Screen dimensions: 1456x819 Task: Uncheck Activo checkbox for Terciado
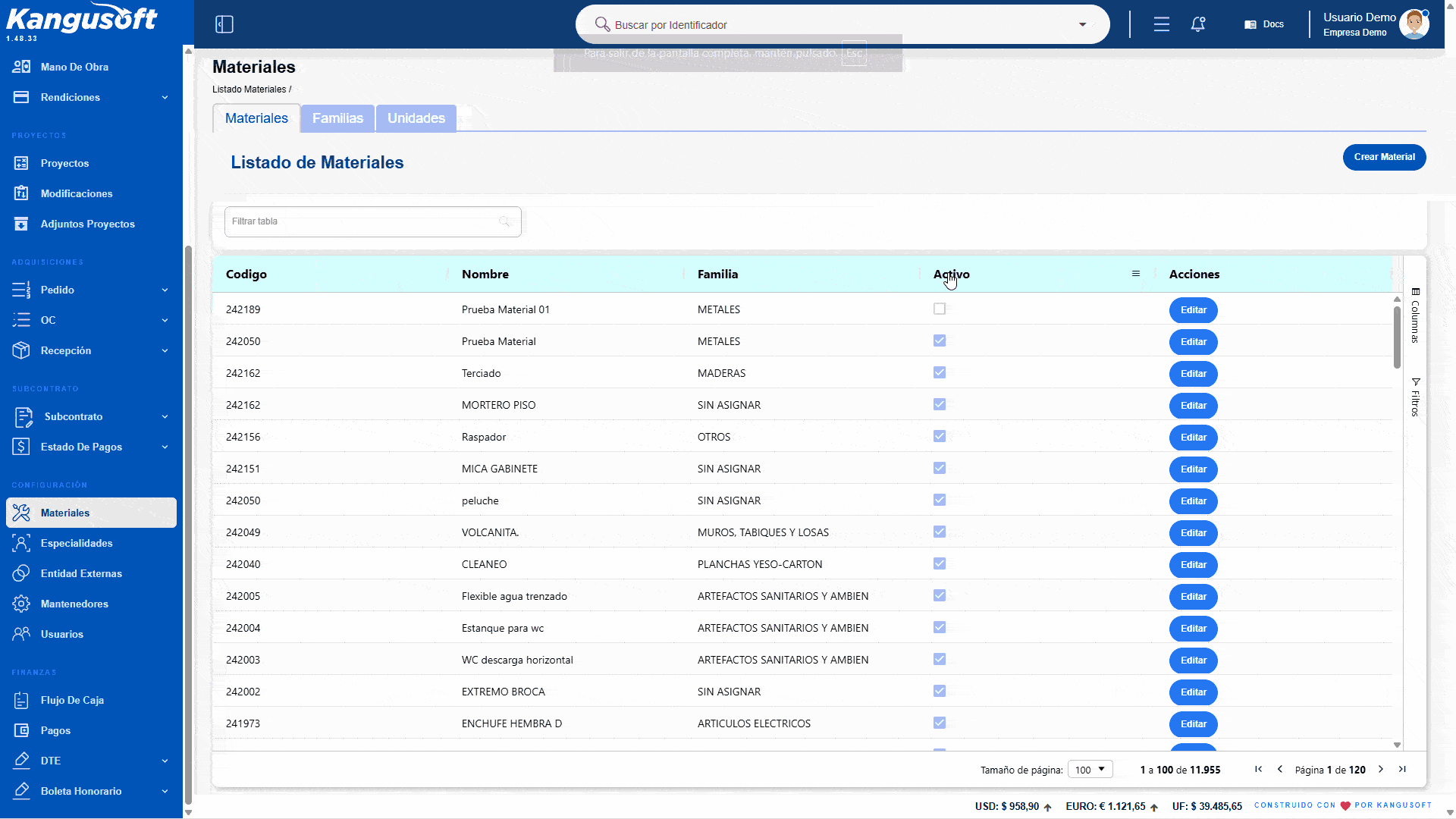pyautogui.click(x=940, y=372)
